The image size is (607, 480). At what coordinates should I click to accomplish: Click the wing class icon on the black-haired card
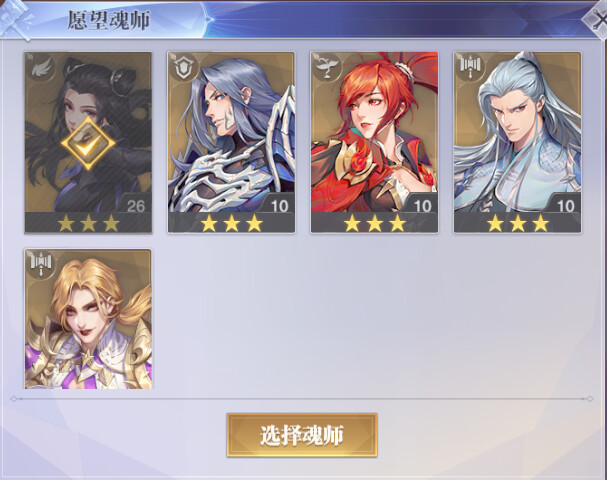click(41, 69)
